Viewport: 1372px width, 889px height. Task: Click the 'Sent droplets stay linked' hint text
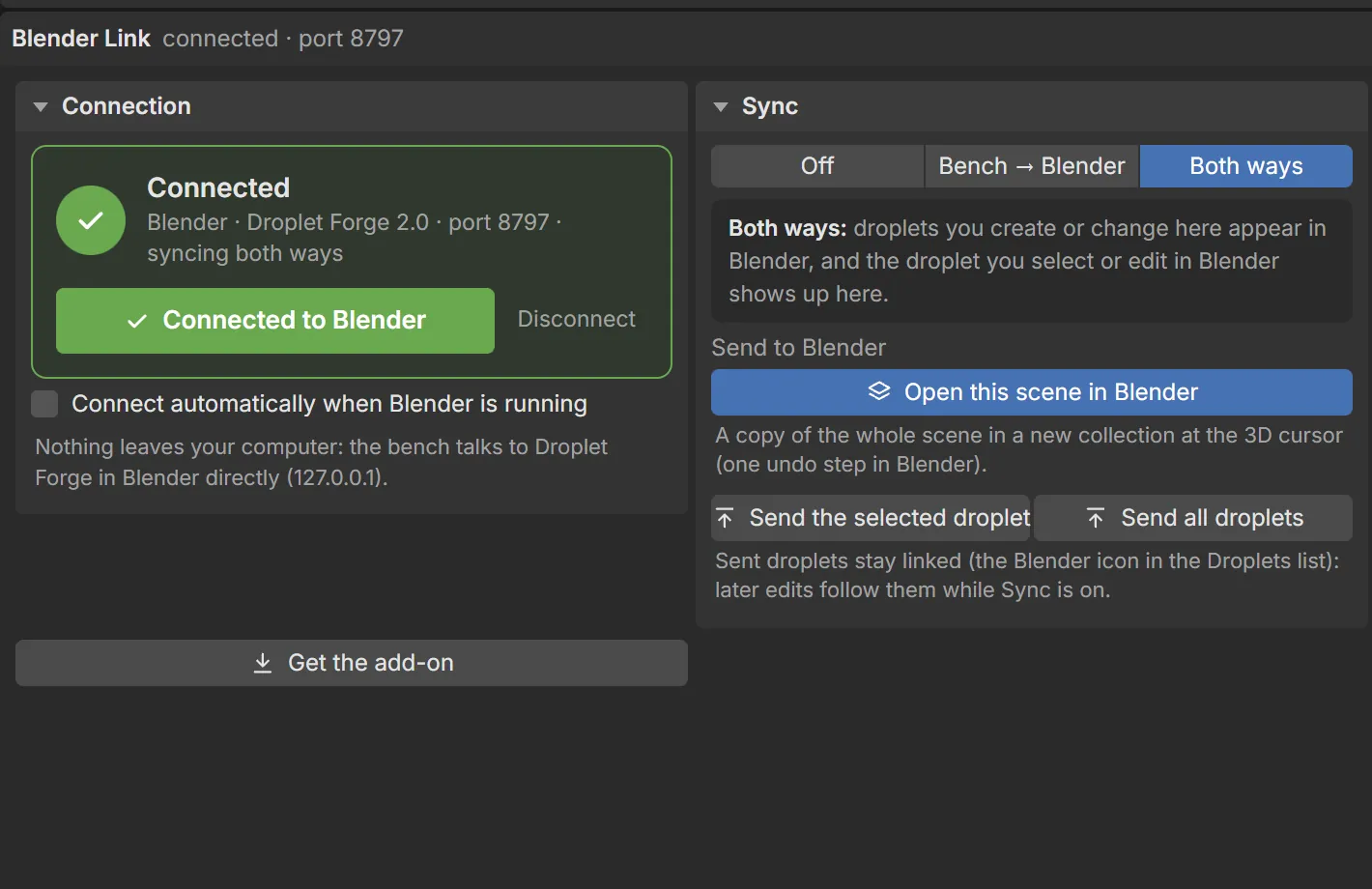[x=1027, y=575]
